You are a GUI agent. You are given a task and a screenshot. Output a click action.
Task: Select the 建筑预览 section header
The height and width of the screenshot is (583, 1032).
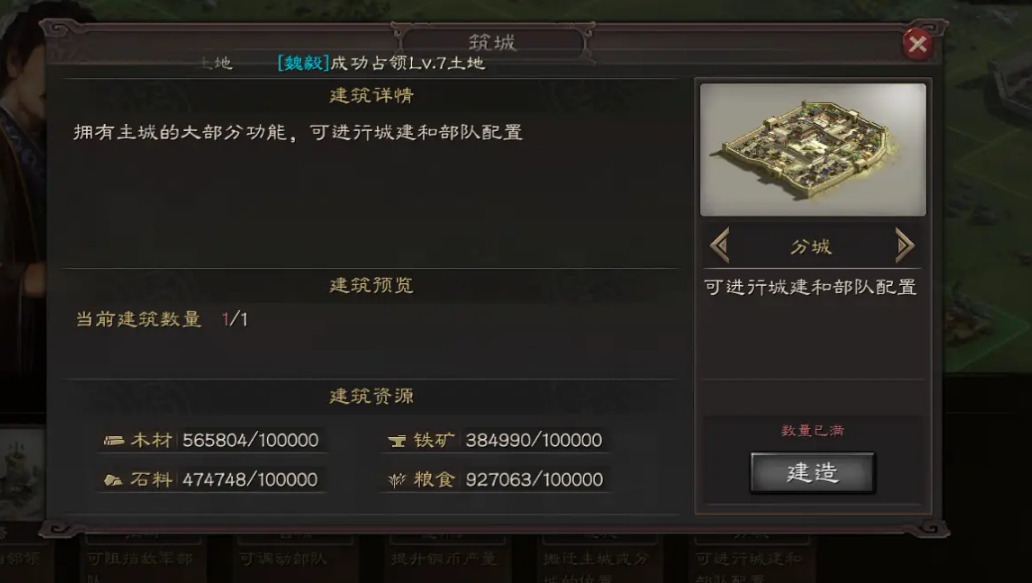371,285
